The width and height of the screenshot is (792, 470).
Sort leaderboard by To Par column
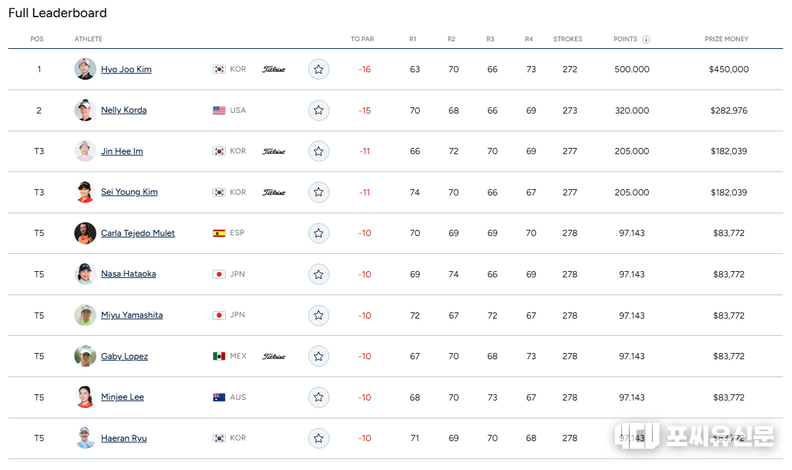click(362, 40)
